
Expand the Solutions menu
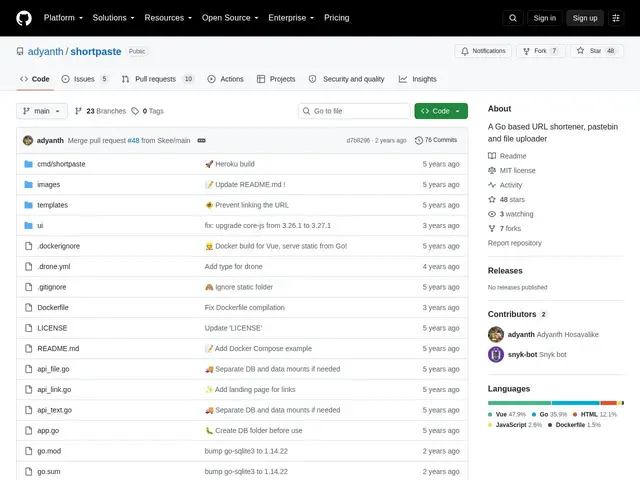click(x=113, y=18)
